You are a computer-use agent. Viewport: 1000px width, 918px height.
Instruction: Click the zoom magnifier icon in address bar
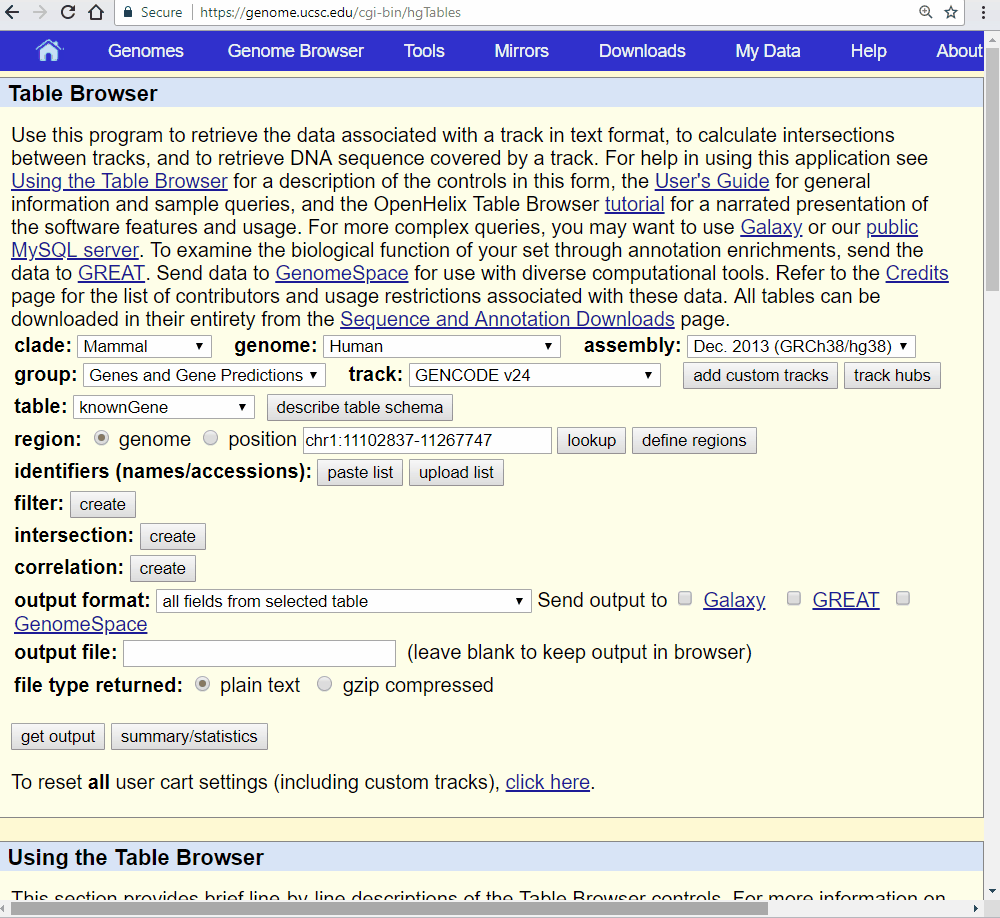pos(926,13)
